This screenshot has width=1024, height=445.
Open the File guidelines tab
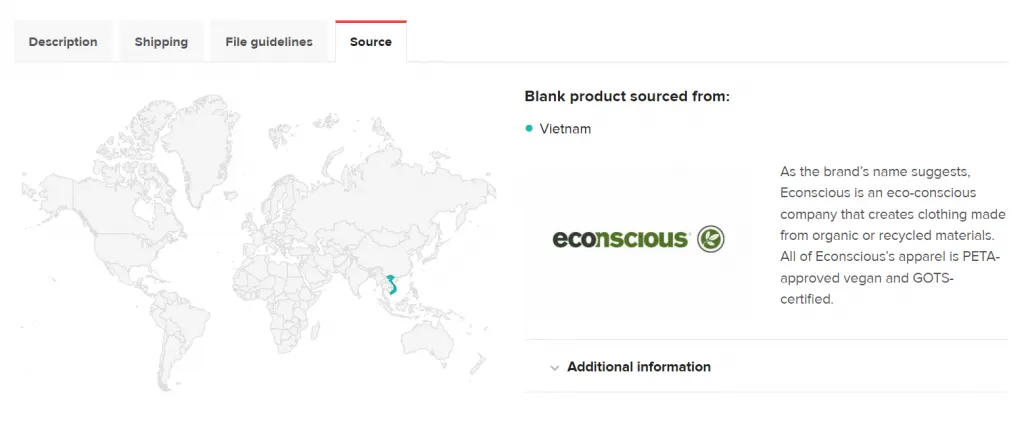269,42
